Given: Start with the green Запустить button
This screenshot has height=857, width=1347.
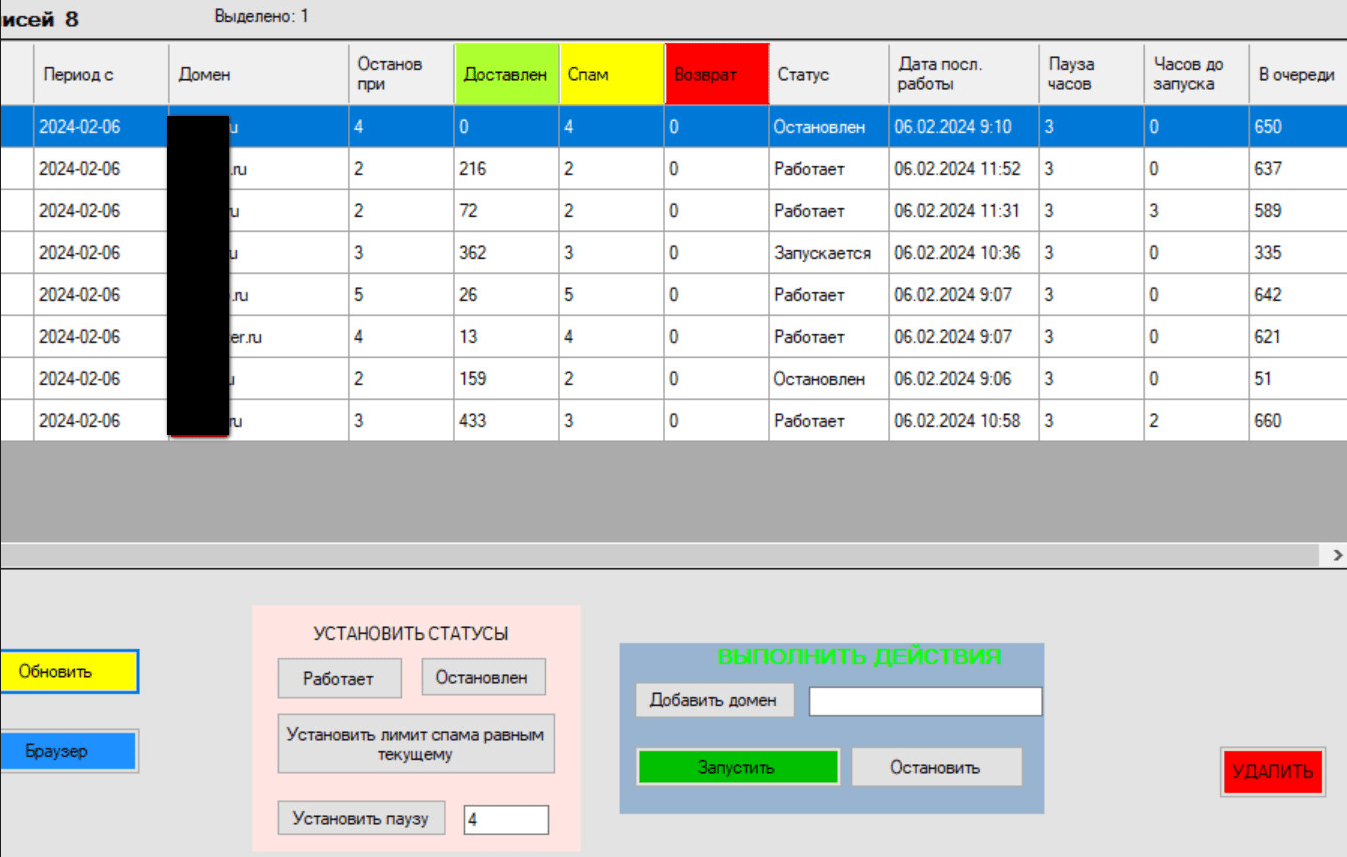Looking at the screenshot, I should point(738,767).
